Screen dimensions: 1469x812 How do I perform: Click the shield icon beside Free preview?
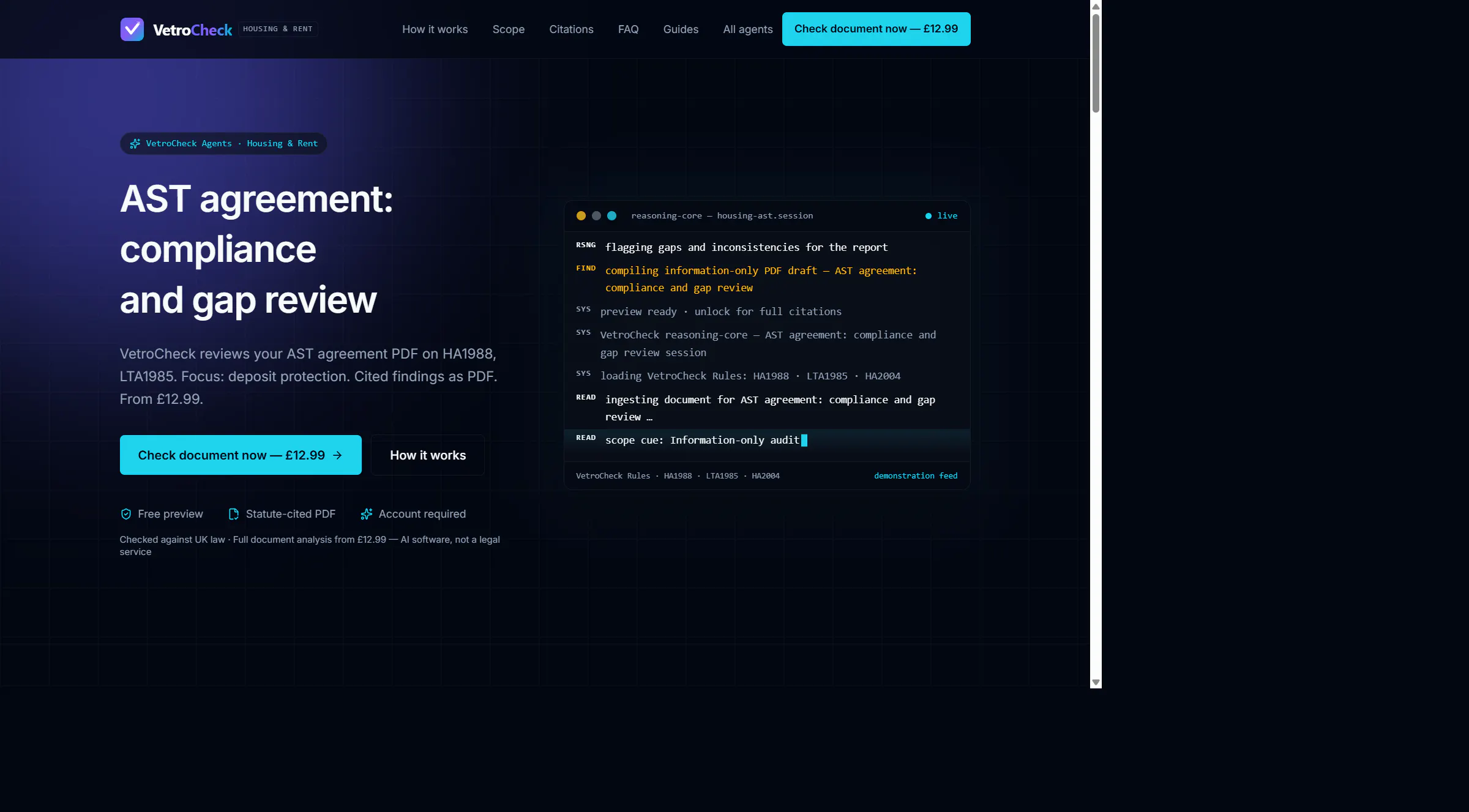(x=126, y=514)
